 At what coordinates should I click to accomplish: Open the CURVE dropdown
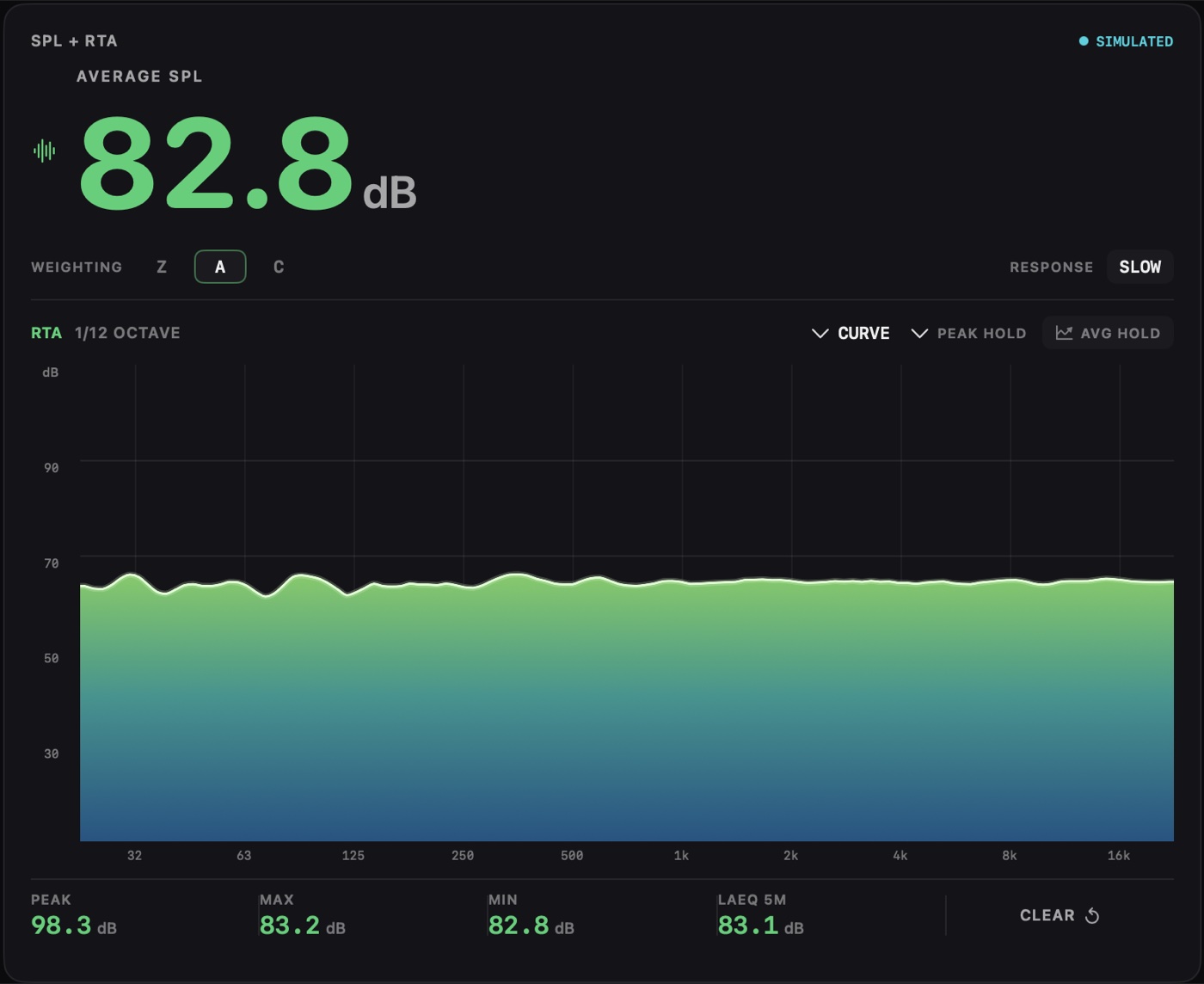851,333
